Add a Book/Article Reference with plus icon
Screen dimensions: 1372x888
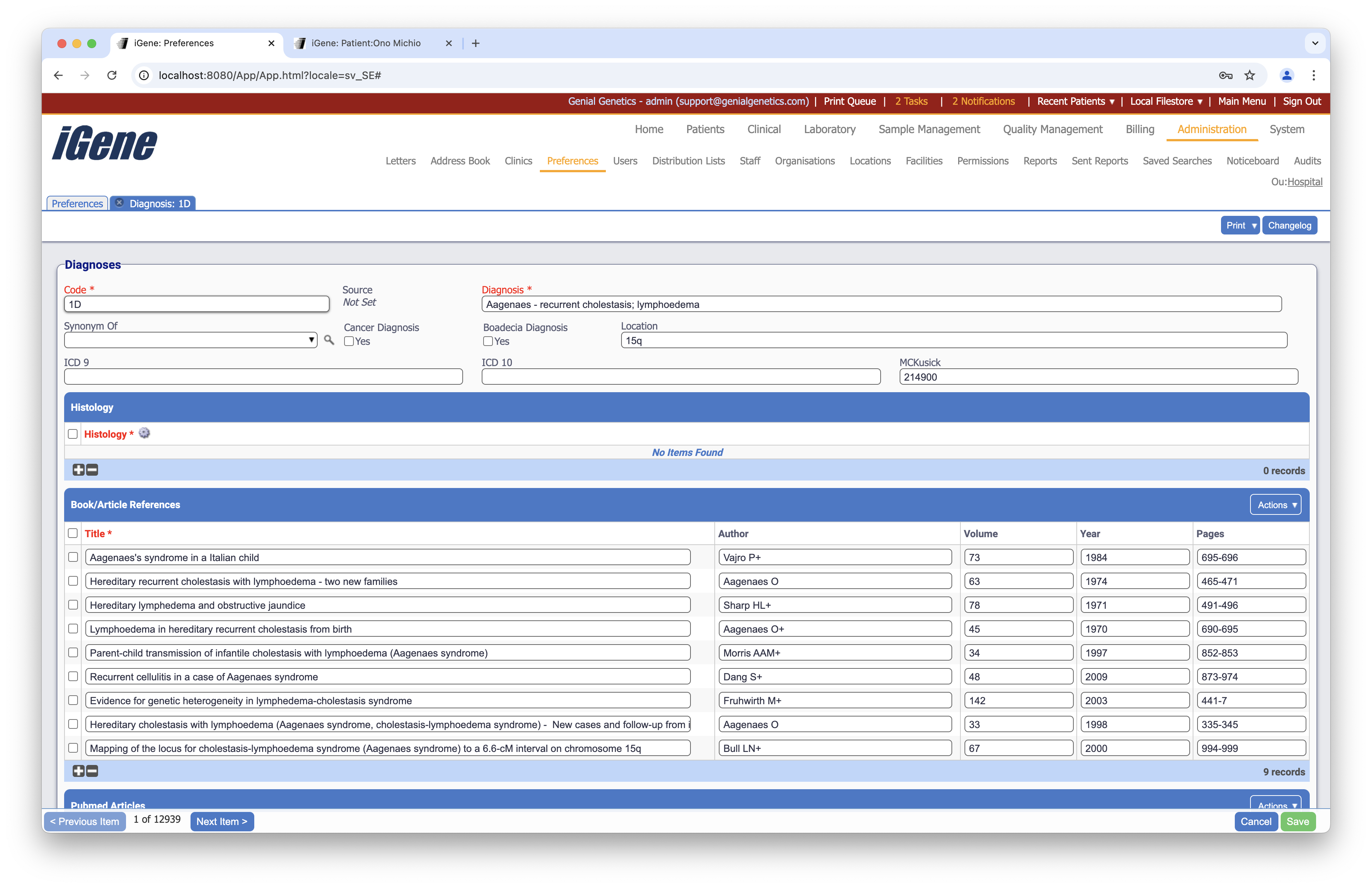(x=78, y=771)
